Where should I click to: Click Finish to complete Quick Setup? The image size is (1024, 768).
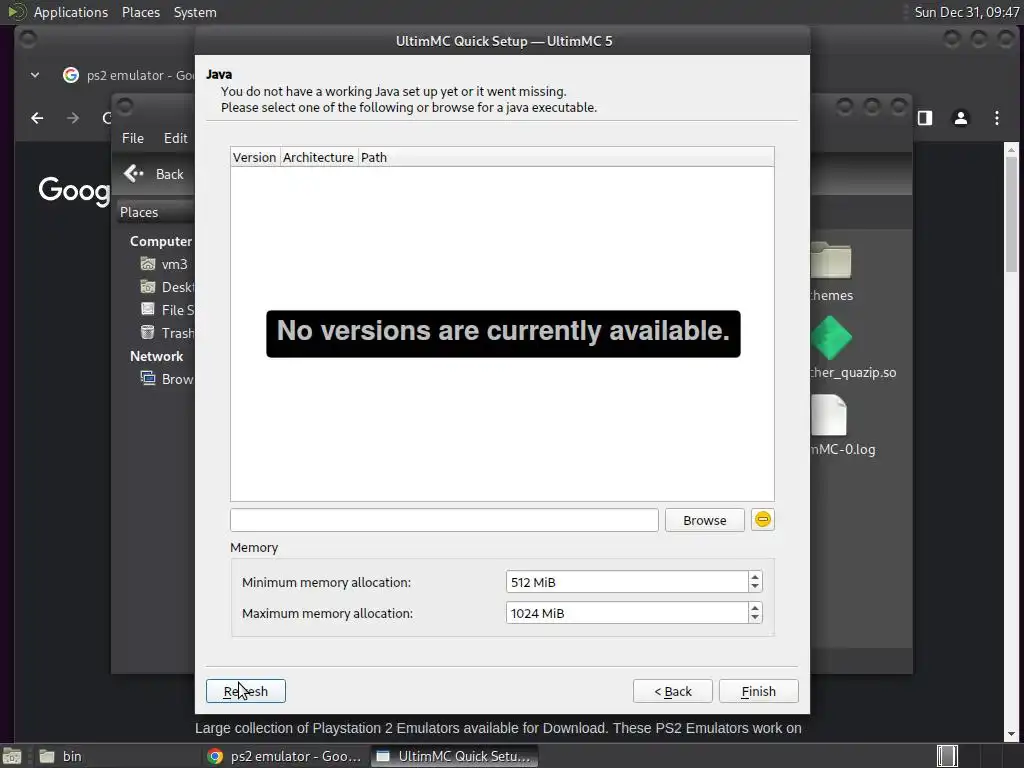click(x=758, y=691)
